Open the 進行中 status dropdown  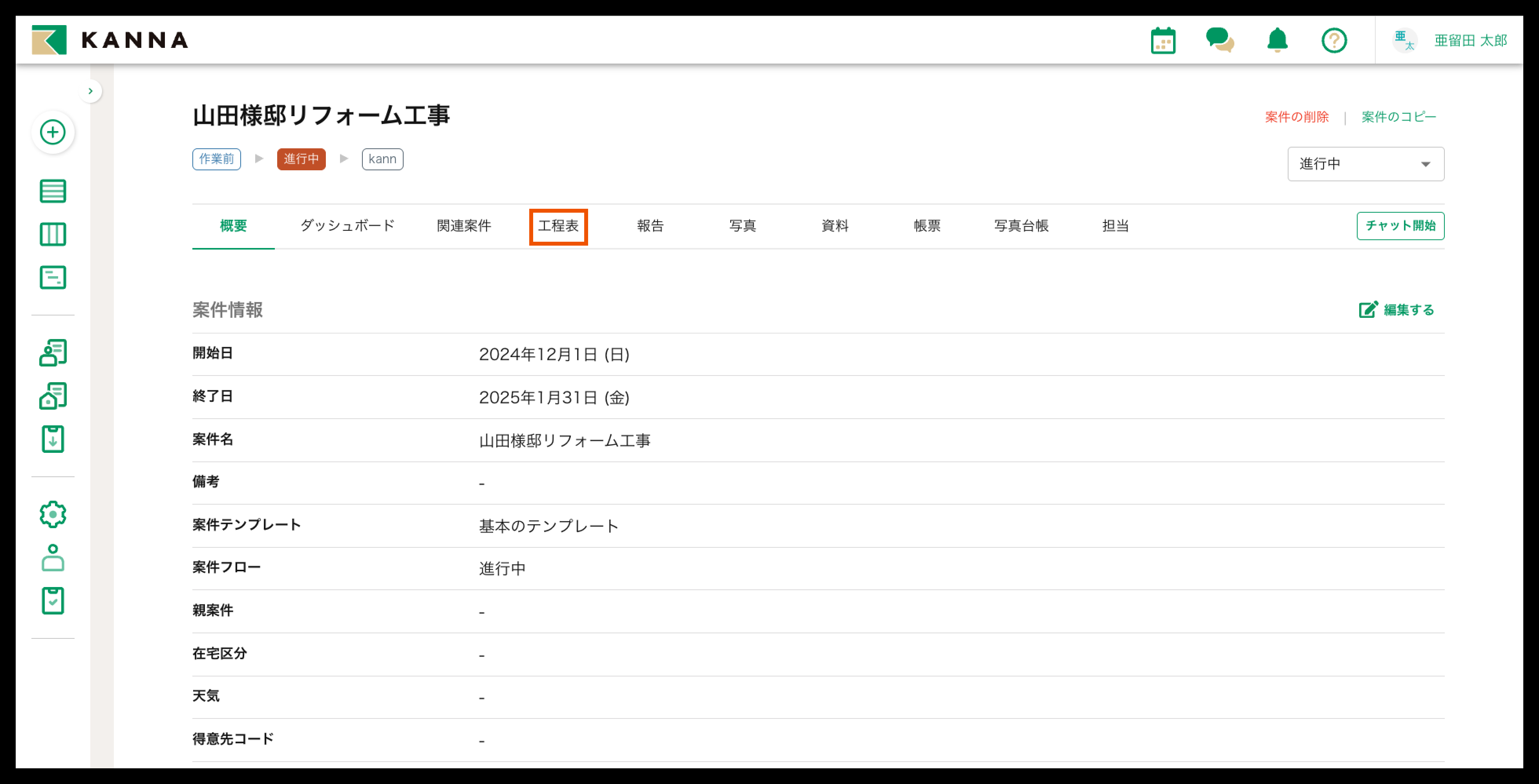[1365, 164]
